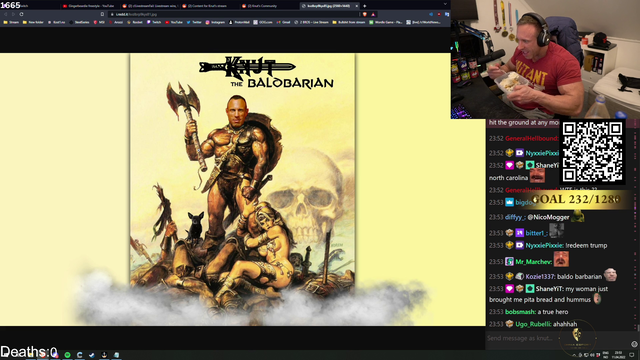Open the MSI bookmark
The width and height of the screenshot is (640, 360).
coord(99,22)
